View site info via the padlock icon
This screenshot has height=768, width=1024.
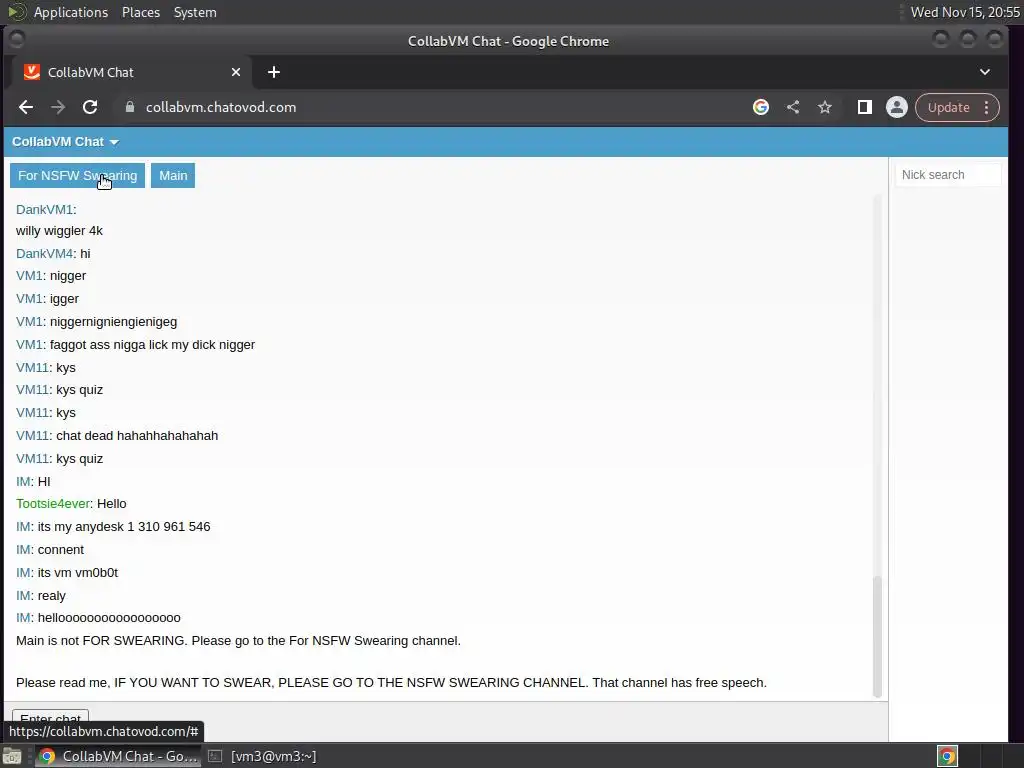tap(130, 107)
